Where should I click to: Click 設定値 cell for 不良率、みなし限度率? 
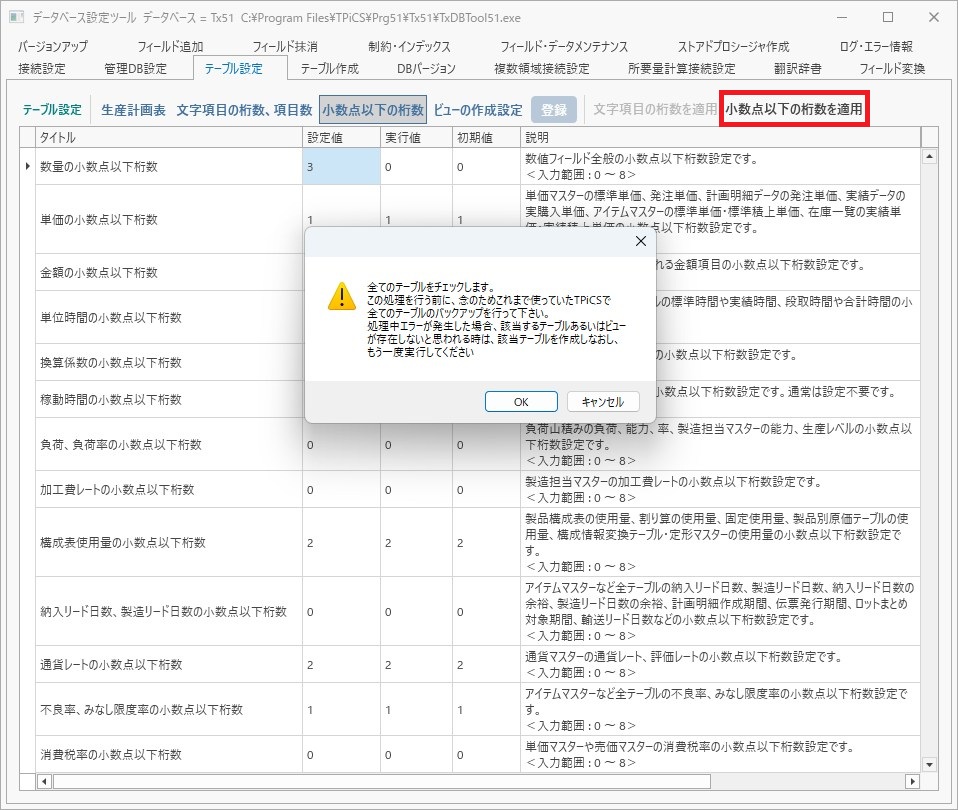click(x=341, y=710)
